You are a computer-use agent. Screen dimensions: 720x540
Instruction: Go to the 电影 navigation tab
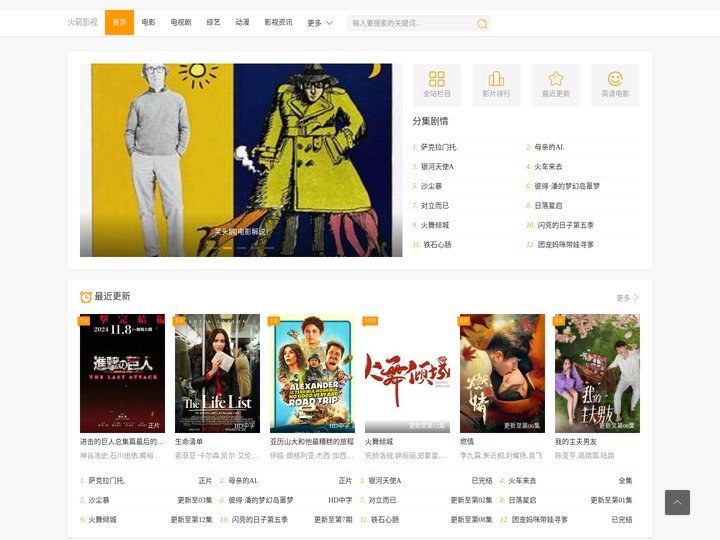pos(148,22)
